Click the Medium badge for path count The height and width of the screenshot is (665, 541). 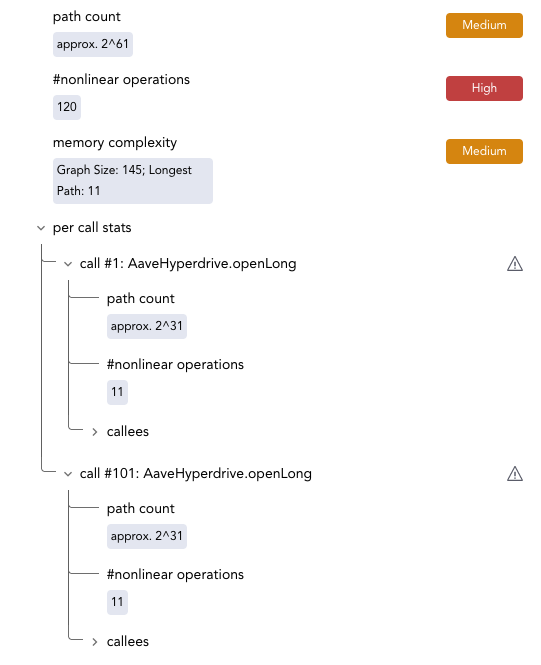(484, 25)
